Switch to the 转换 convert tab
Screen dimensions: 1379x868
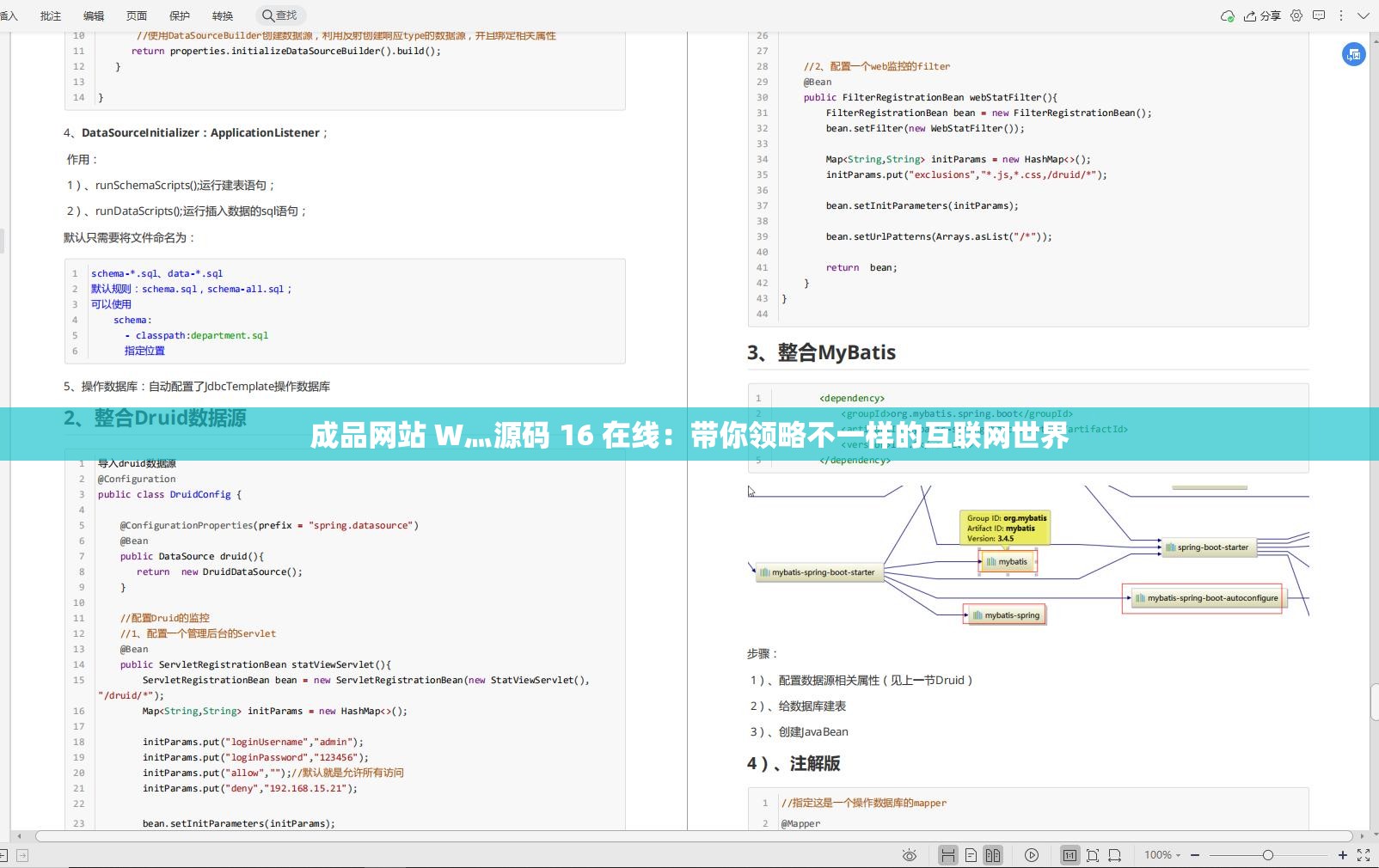tap(222, 15)
